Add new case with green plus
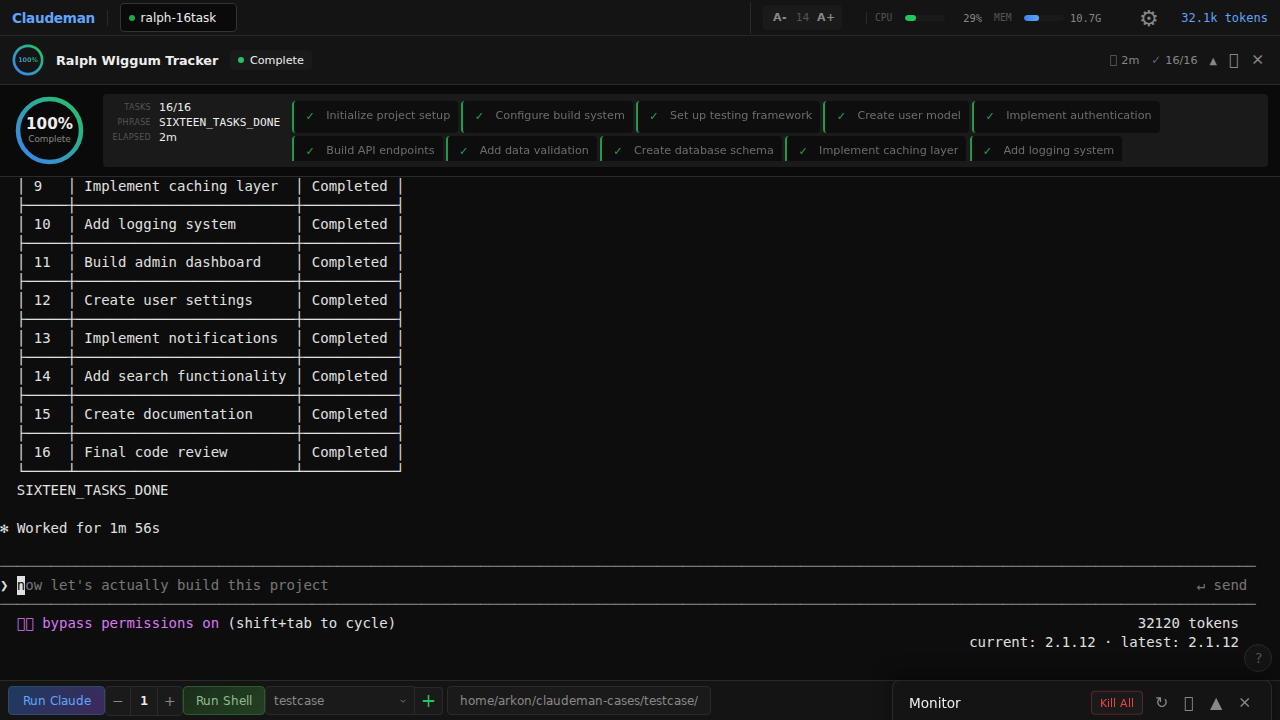 click(429, 701)
